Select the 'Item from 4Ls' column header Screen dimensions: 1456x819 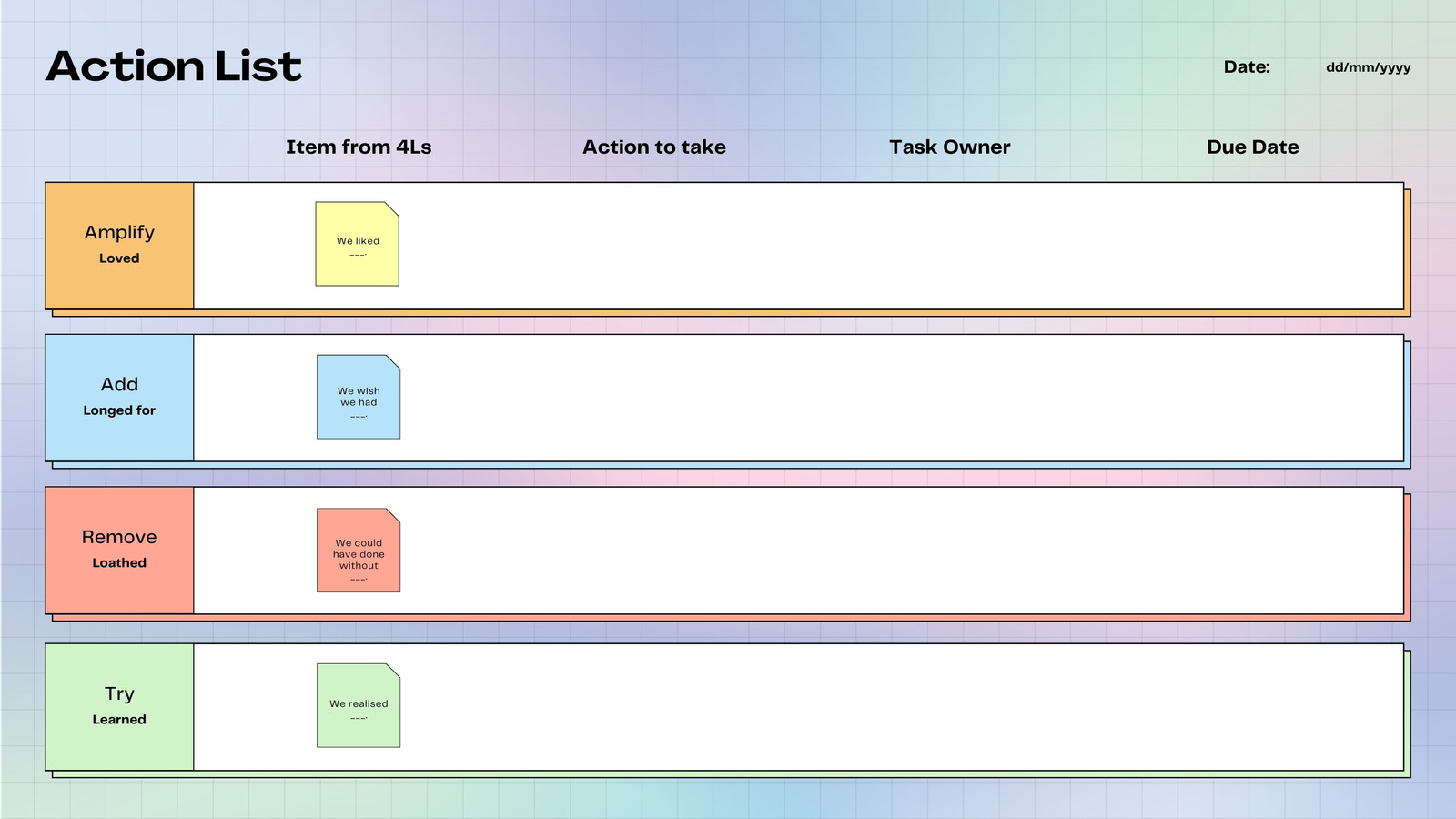coord(359,147)
